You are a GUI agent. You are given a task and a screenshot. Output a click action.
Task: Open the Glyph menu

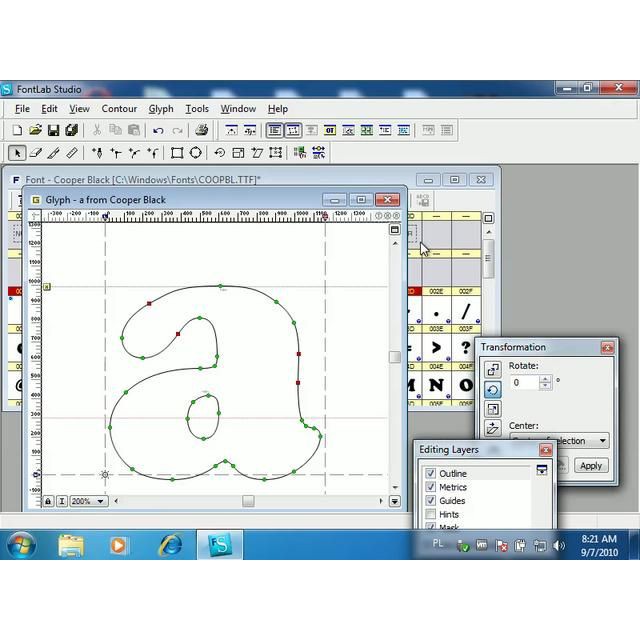click(x=161, y=109)
